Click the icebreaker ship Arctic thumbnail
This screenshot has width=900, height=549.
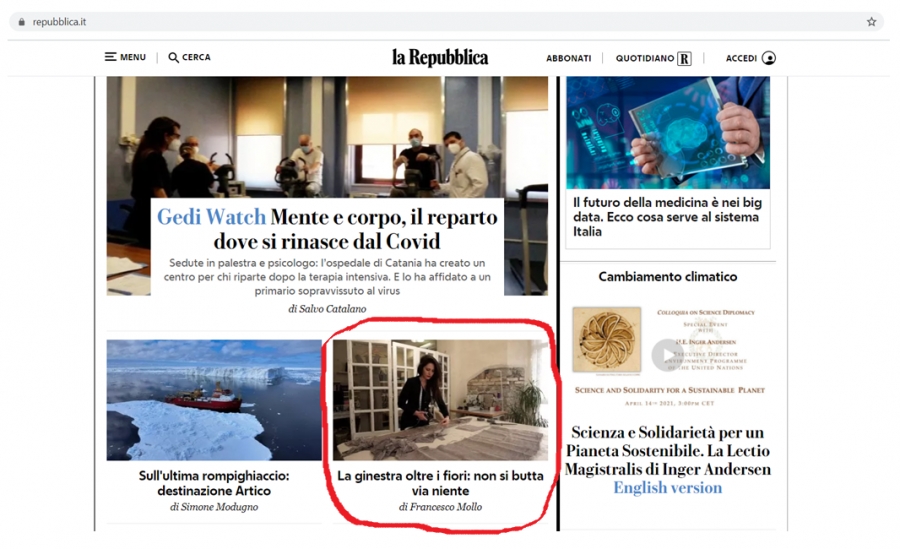click(214, 400)
